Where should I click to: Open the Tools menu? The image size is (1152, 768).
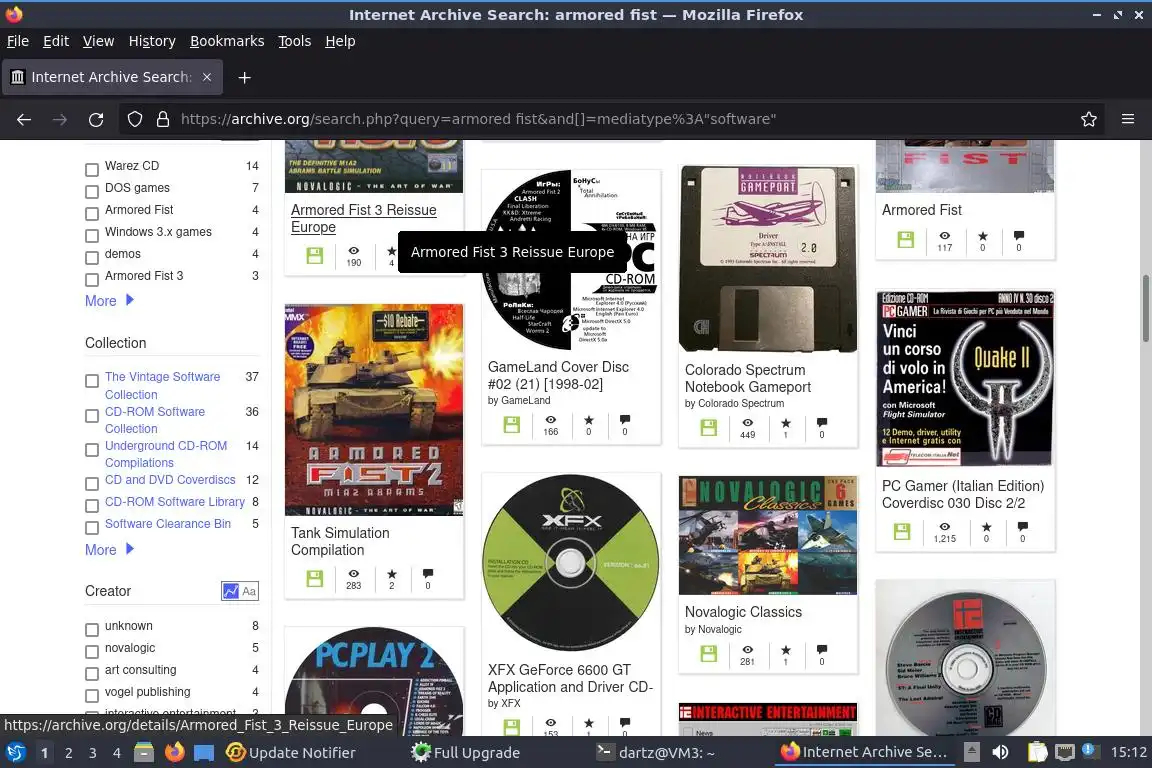pos(295,41)
